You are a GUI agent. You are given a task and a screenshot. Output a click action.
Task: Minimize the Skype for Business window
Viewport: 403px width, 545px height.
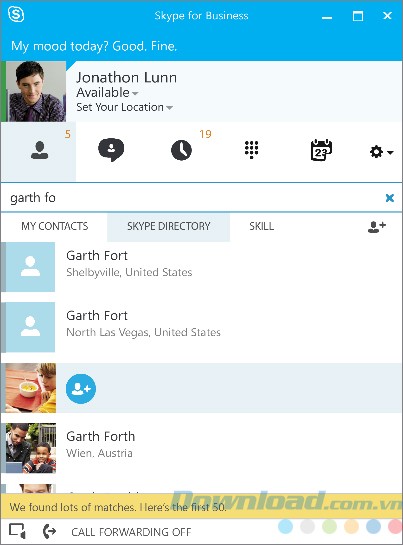(x=327, y=16)
